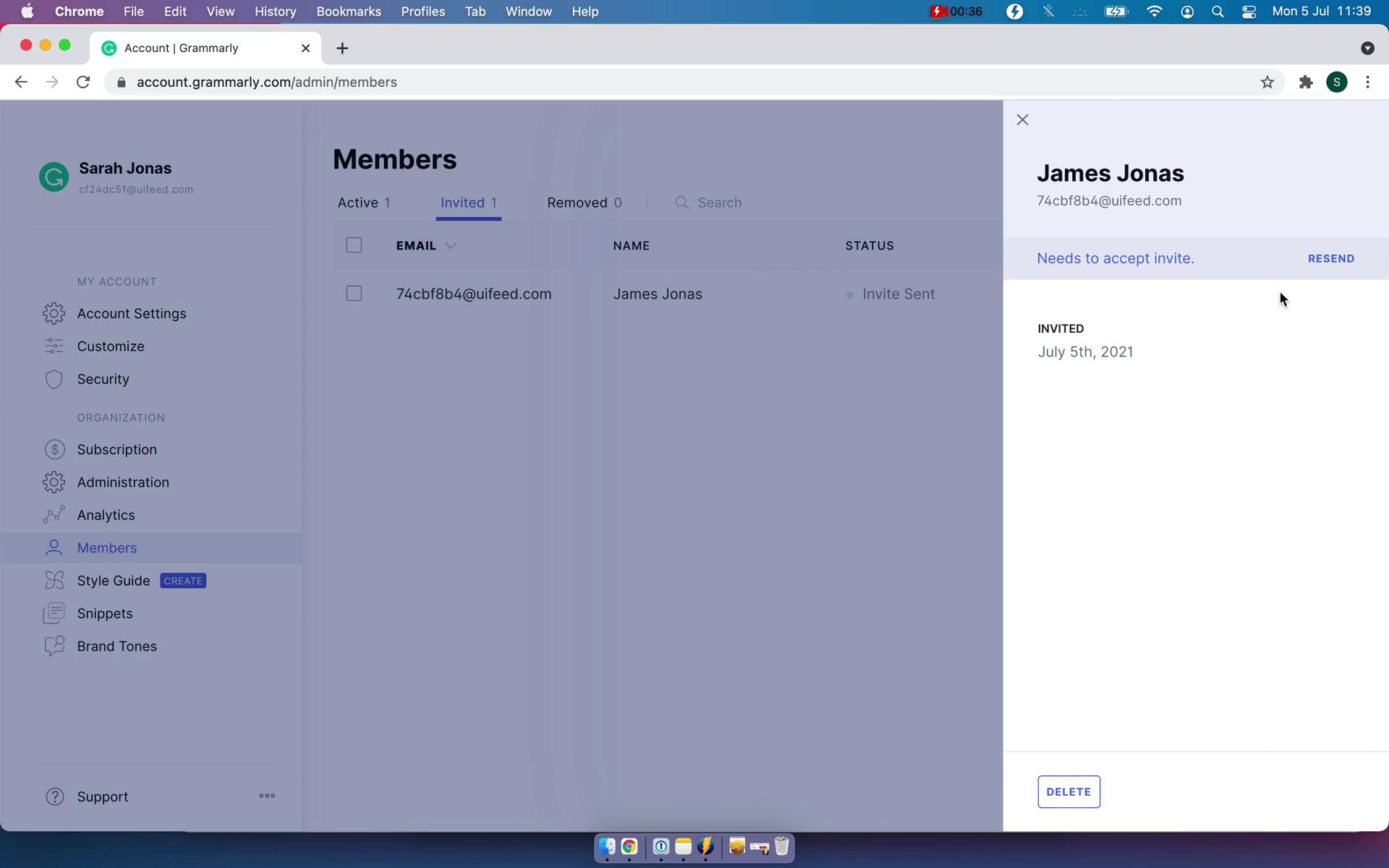Open the Analytics page link
This screenshot has height=868, width=1389.
(x=106, y=515)
